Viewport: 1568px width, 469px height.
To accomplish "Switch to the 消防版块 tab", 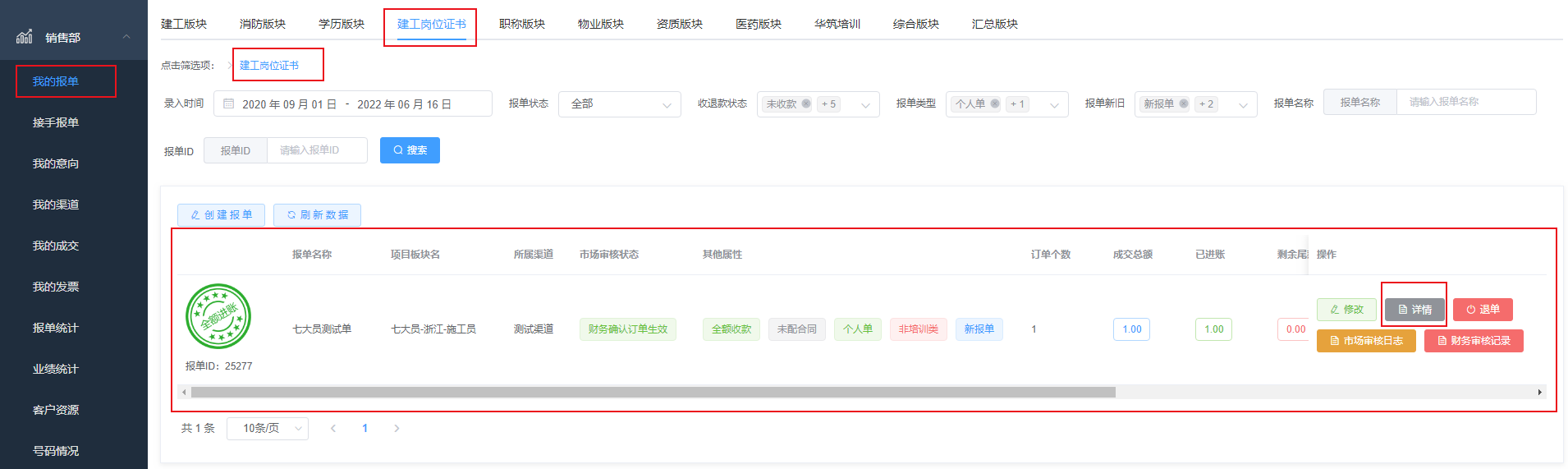I will point(263,24).
